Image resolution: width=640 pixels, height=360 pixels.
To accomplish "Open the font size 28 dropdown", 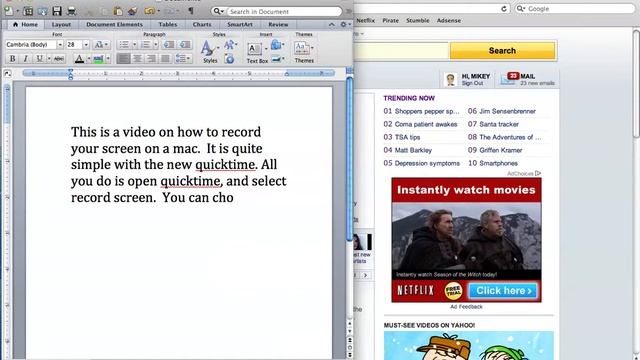I will coord(86,44).
